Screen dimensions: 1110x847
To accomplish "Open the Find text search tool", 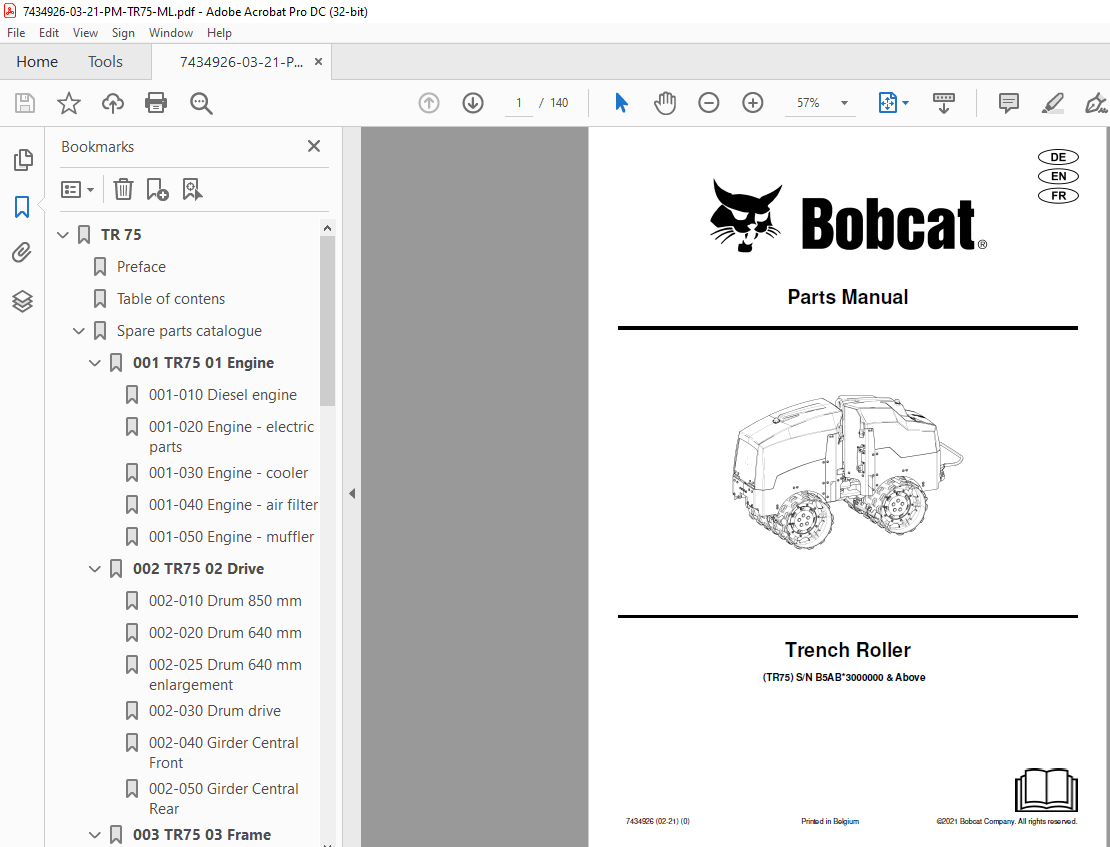I will (x=201, y=103).
